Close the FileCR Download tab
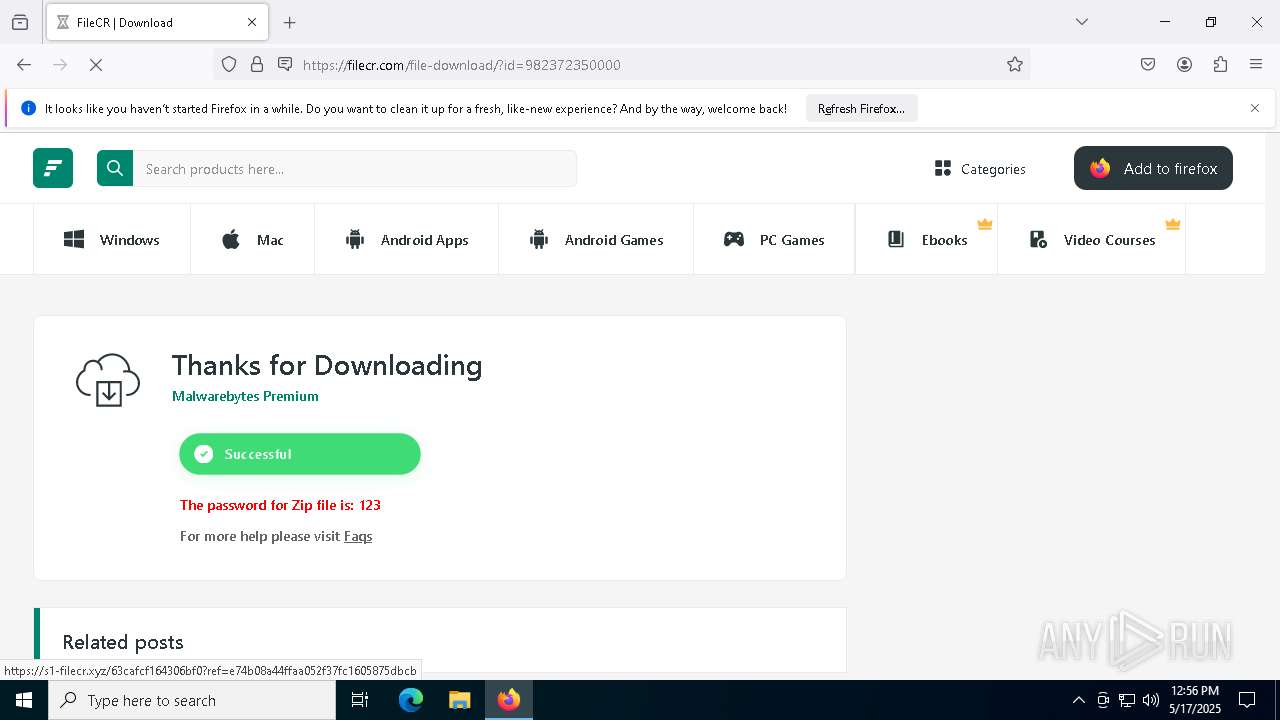1280x720 pixels. click(252, 22)
